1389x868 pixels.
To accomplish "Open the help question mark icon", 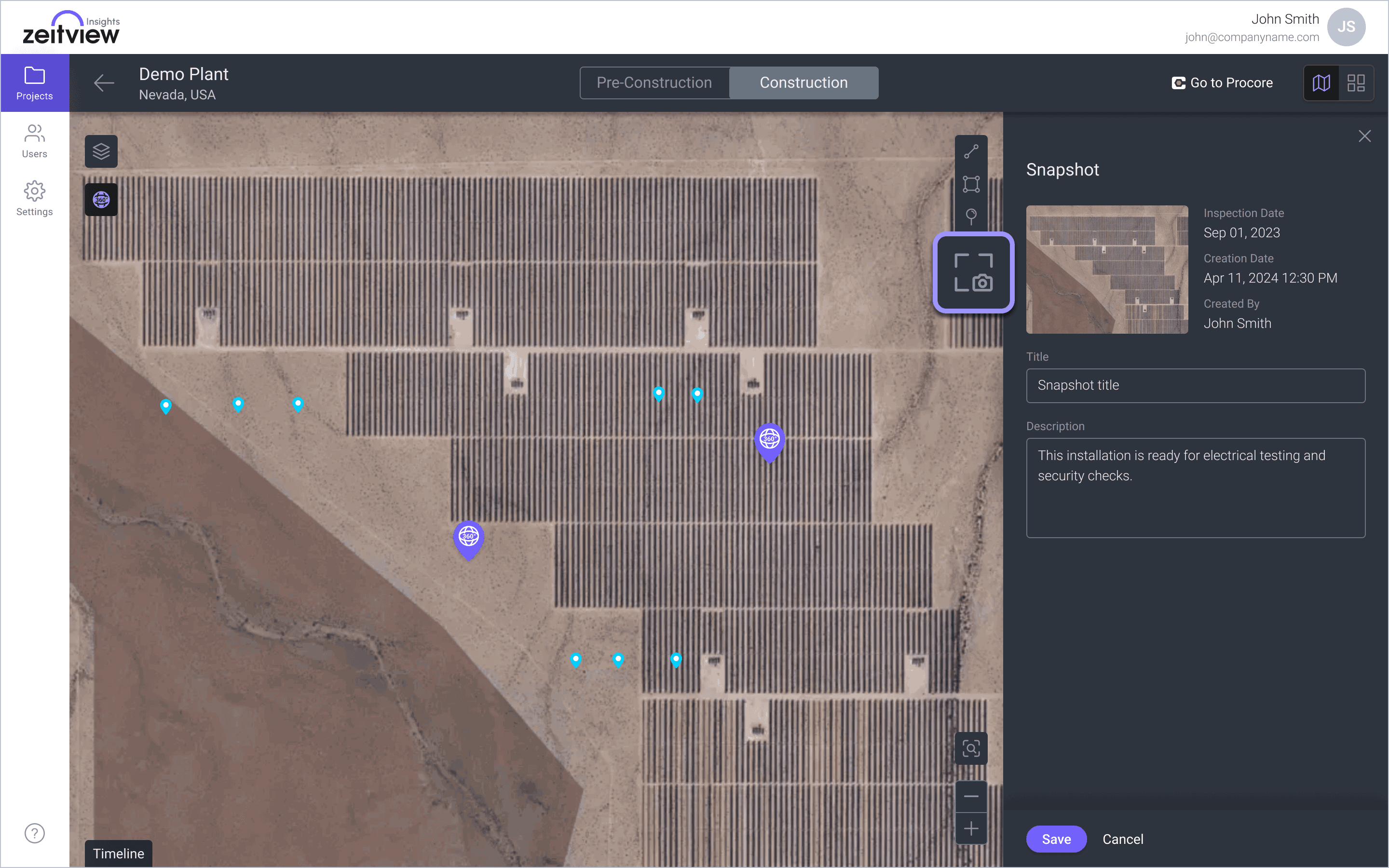I will 34,833.
